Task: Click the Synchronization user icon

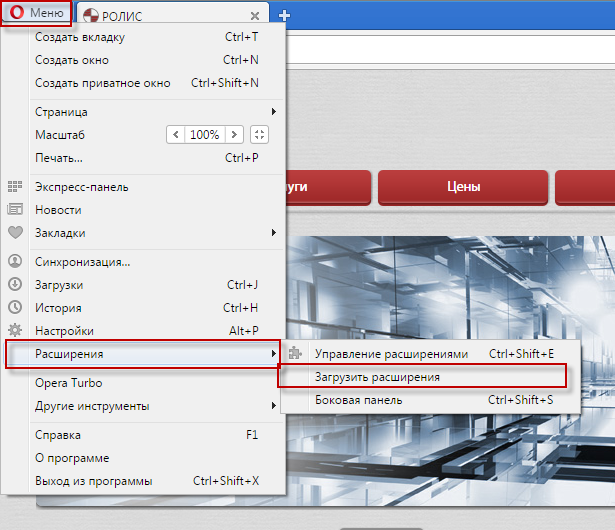Action: click(15, 261)
